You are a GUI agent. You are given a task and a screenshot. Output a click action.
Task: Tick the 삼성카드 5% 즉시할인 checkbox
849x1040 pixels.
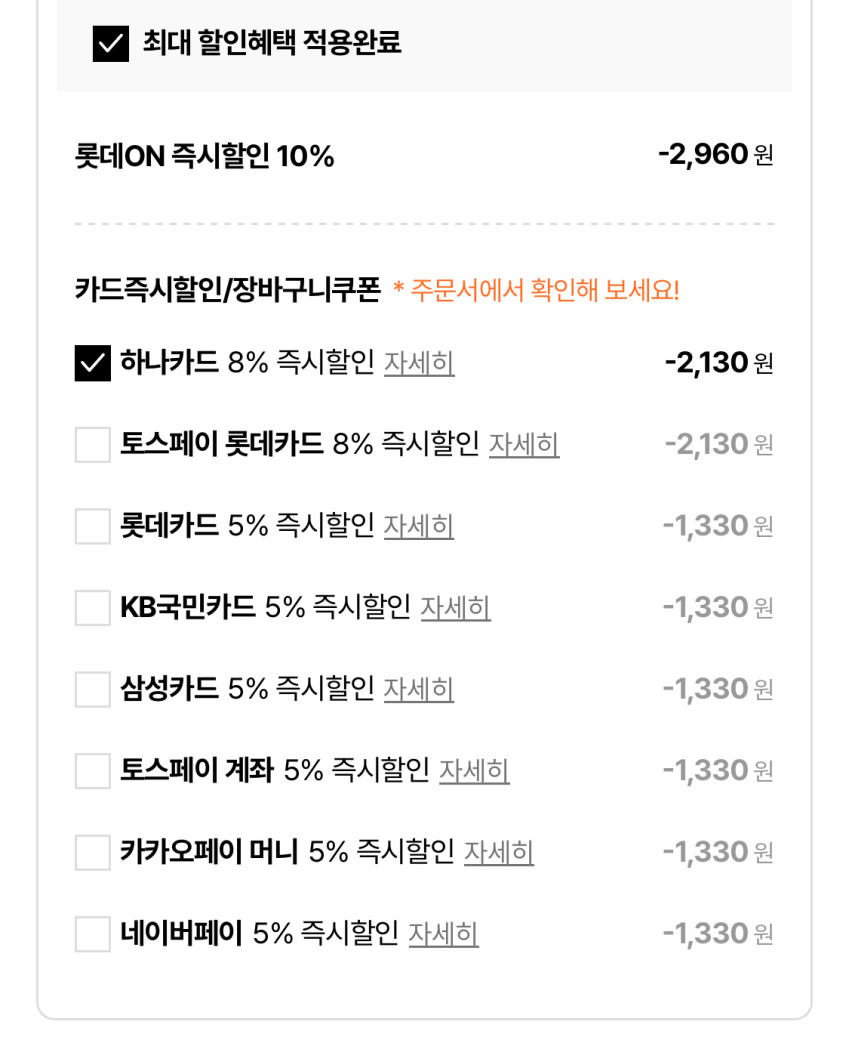click(93, 690)
